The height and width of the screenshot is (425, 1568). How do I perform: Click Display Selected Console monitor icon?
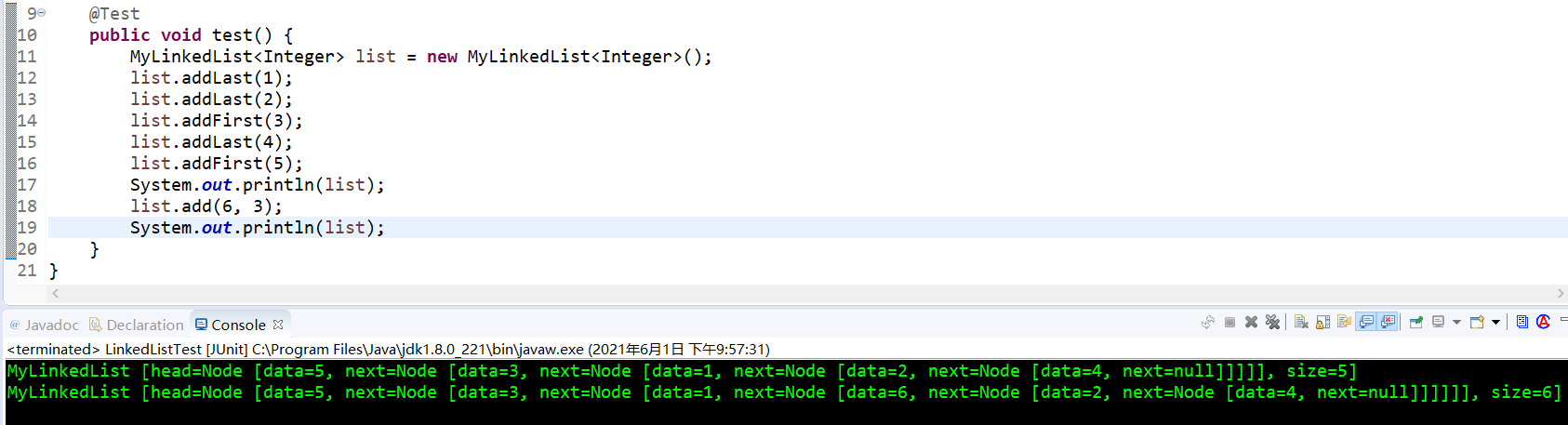tap(1438, 322)
